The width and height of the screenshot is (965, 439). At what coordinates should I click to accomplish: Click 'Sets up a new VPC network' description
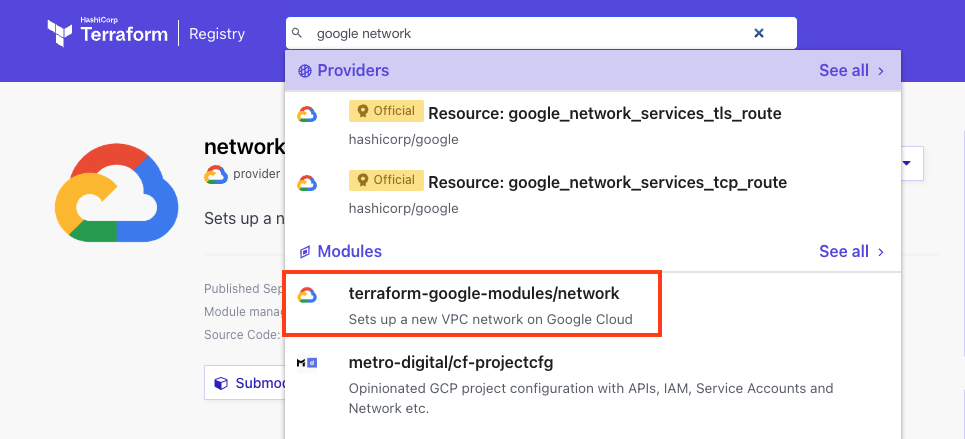click(x=491, y=320)
